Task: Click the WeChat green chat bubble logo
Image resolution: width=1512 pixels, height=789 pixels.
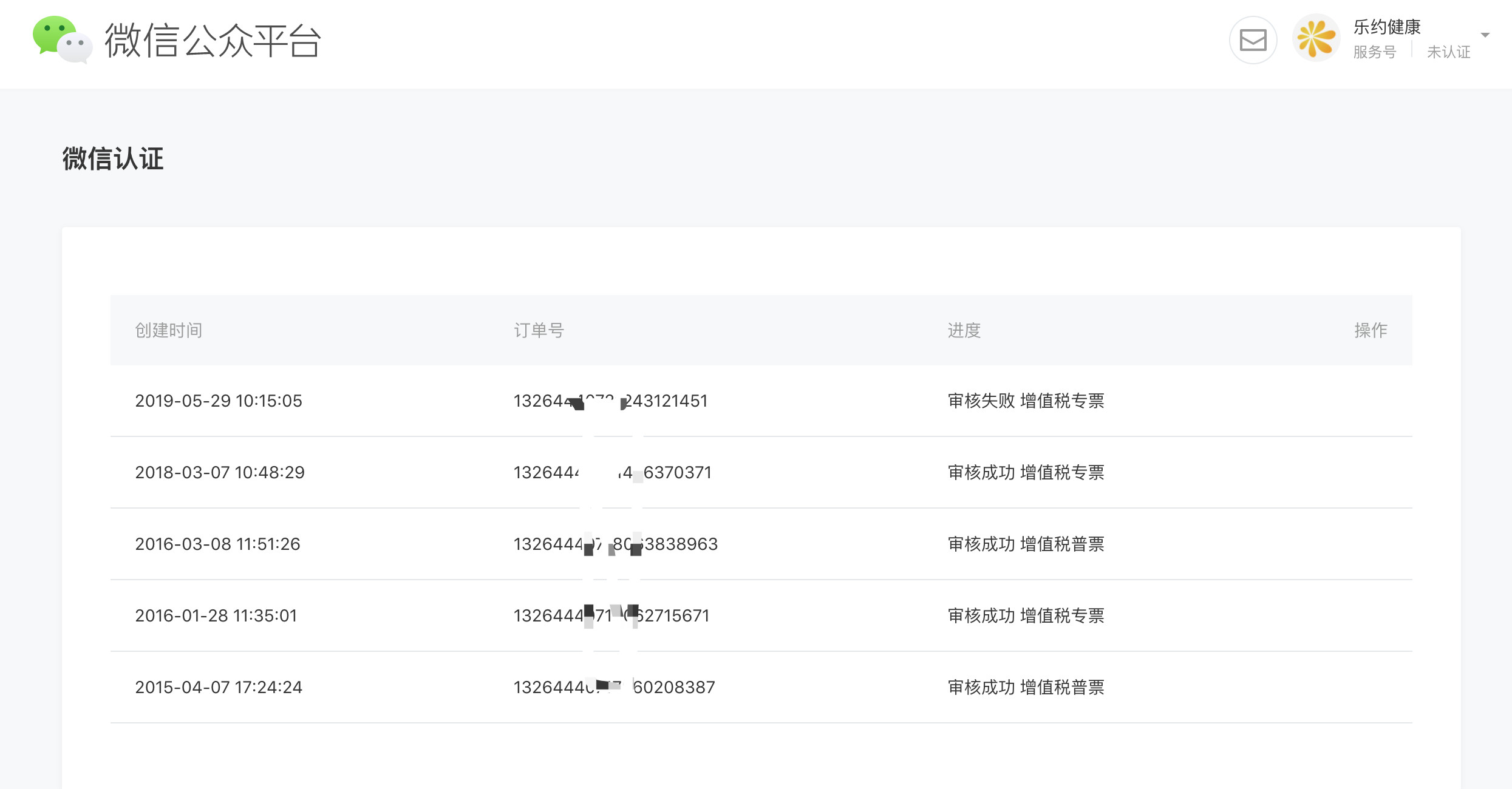Action: point(62,39)
